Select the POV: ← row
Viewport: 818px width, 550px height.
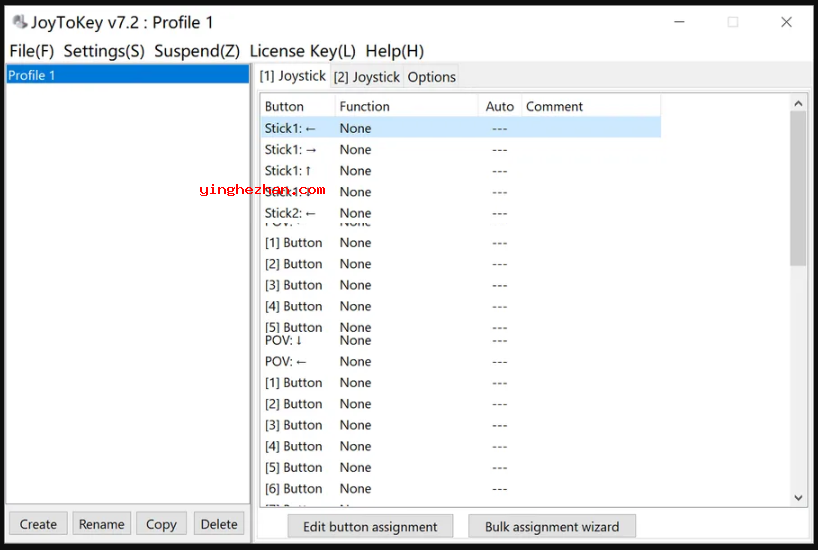[x=461, y=362]
